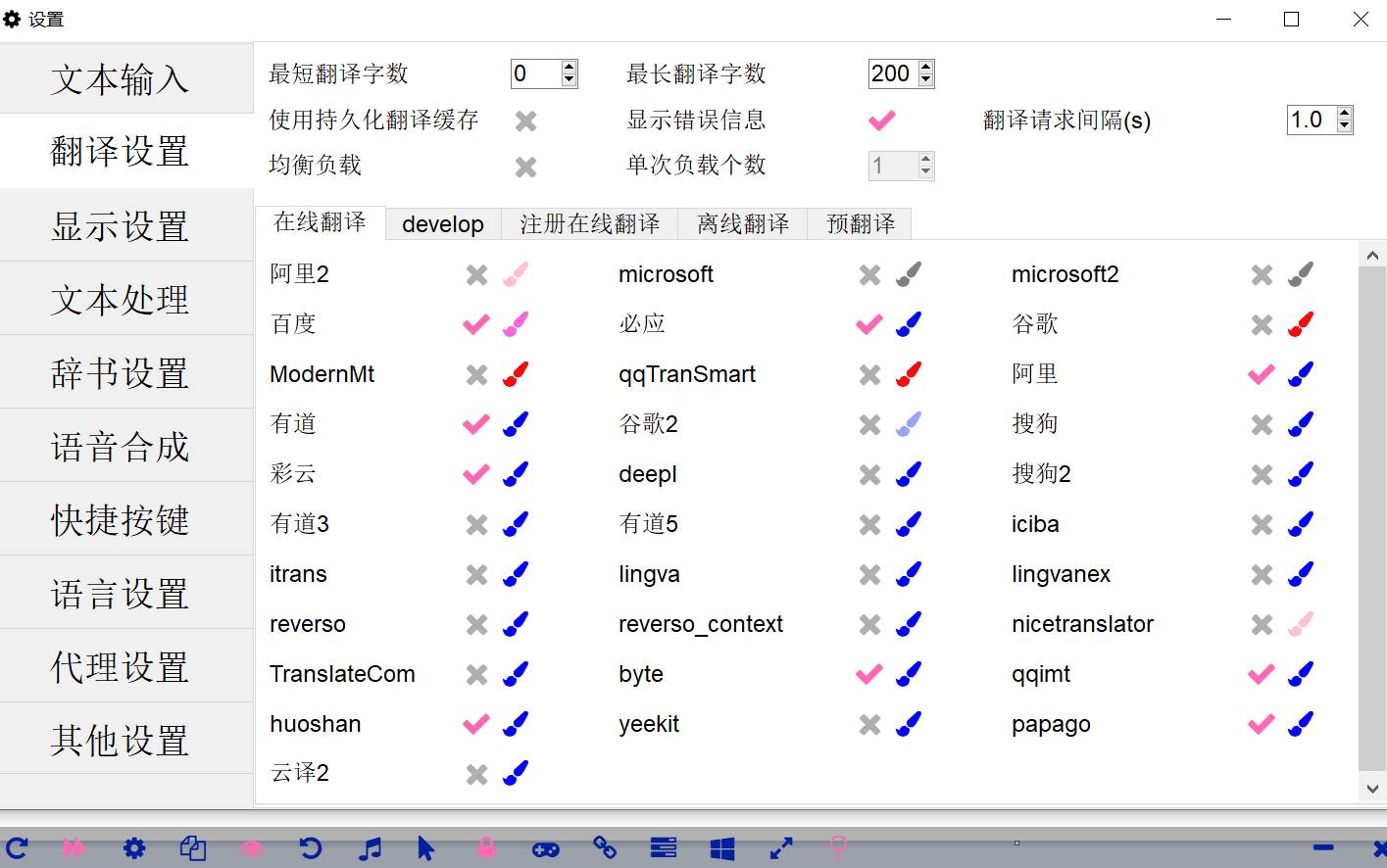Click the pink lock icon in toolbar
The width and height of the screenshot is (1387, 868).
(486, 848)
